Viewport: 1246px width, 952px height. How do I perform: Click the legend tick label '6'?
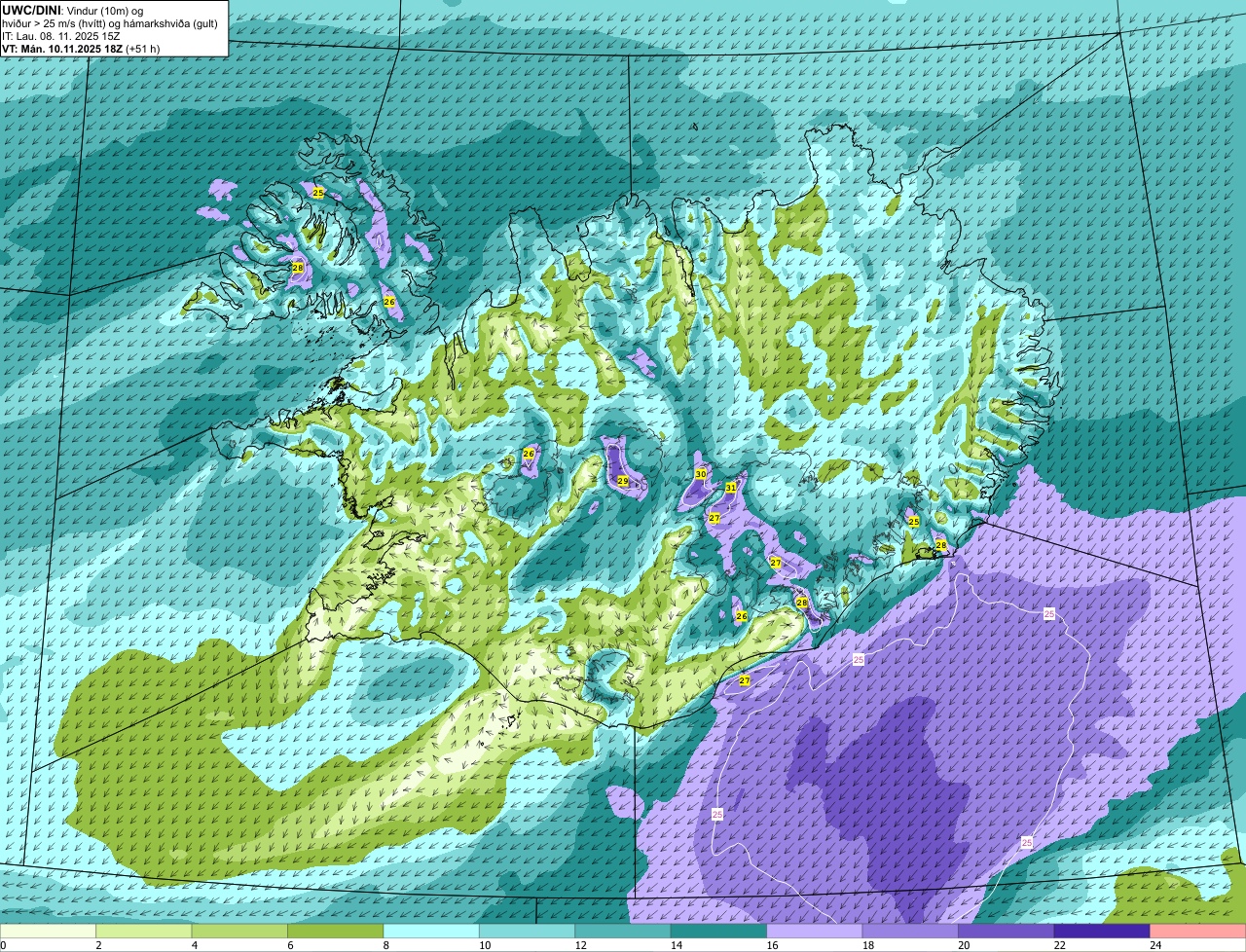tap(289, 945)
